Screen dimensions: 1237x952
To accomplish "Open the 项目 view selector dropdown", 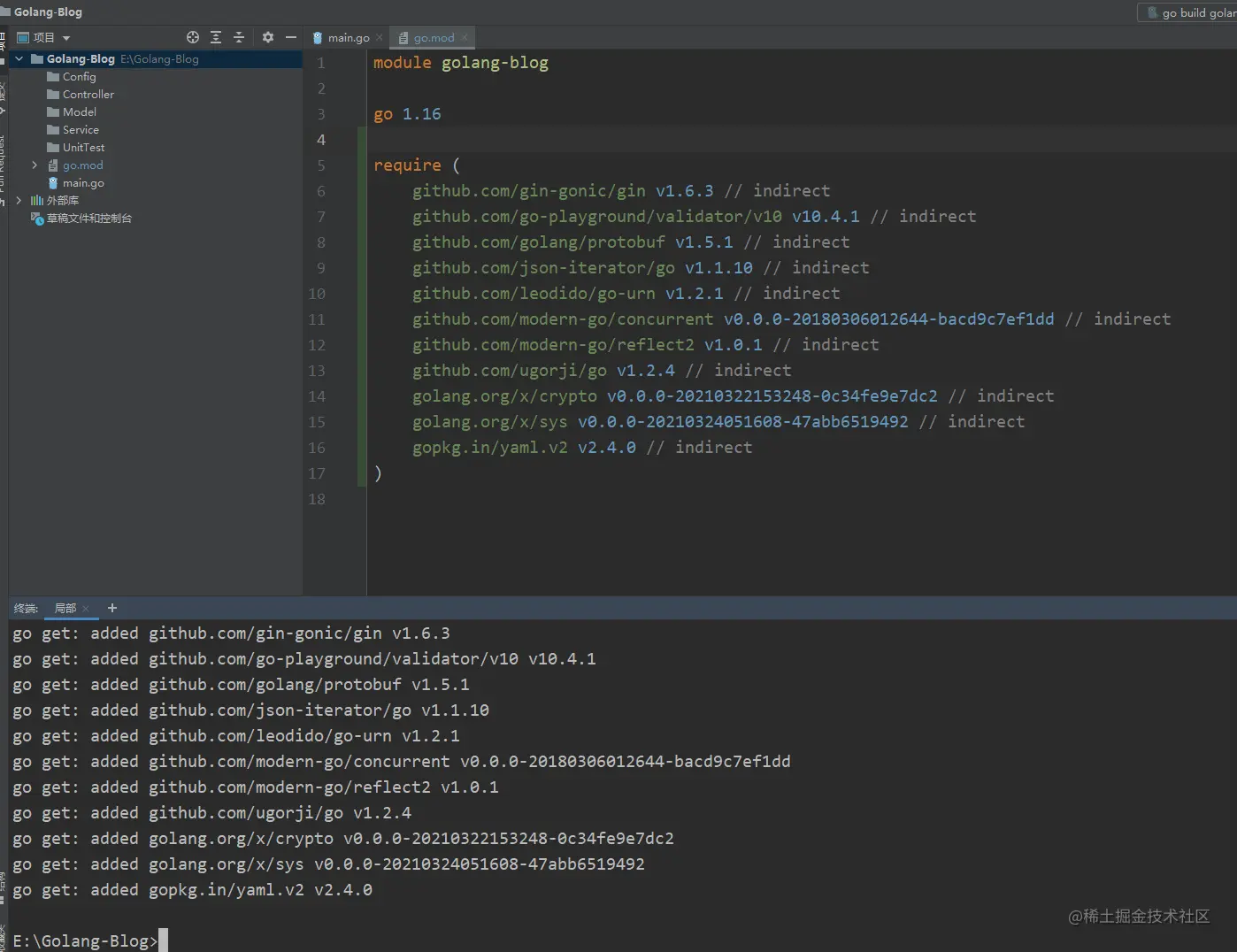I will tap(44, 38).
